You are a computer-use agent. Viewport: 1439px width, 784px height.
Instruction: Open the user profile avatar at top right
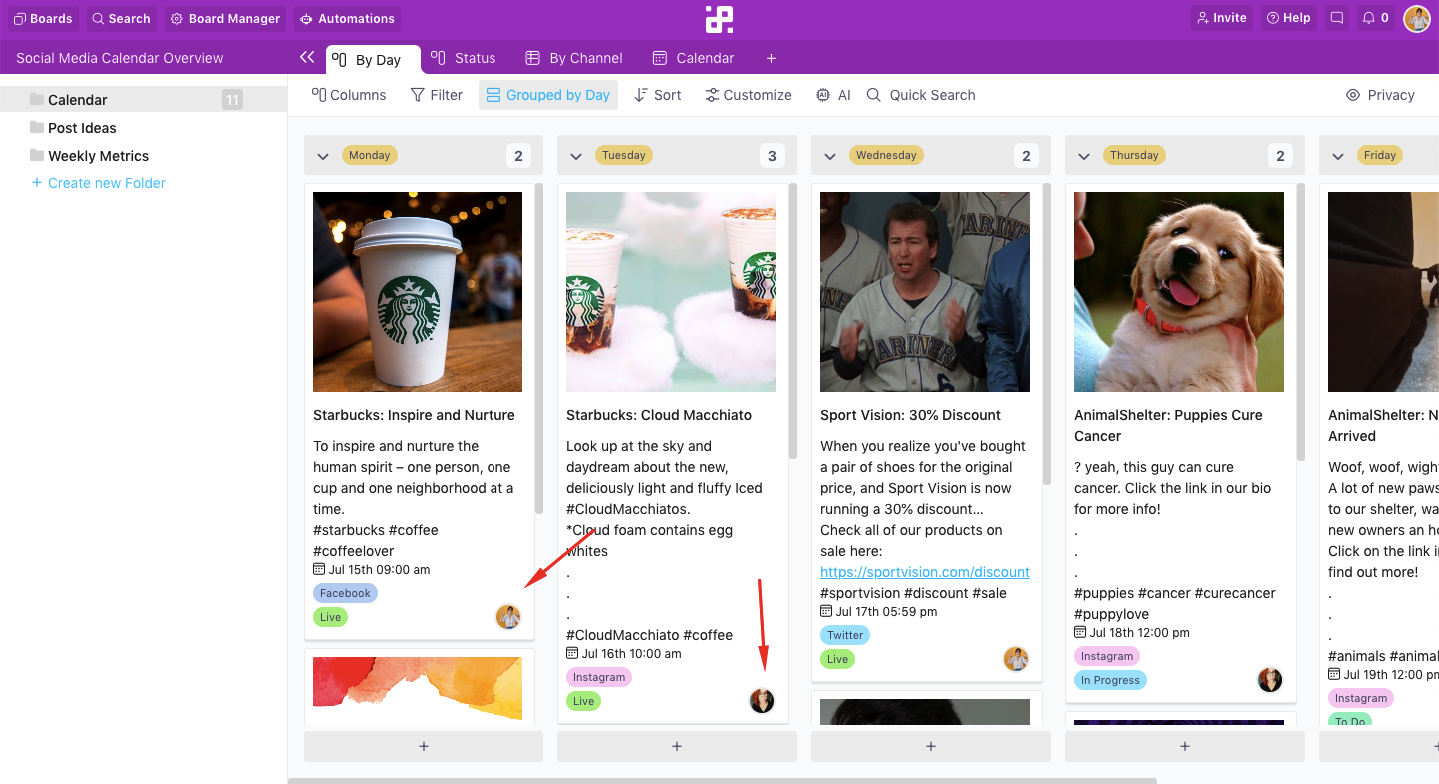[1416, 18]
